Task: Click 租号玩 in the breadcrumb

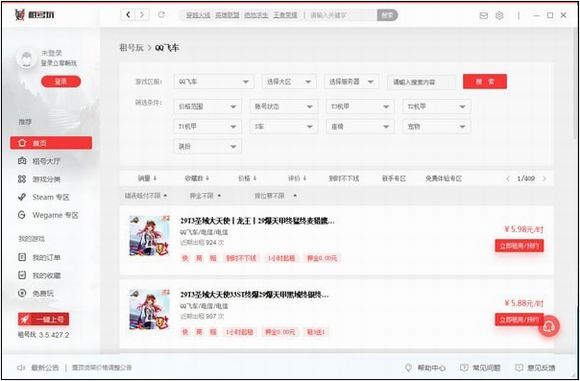Action: [131, 48]
